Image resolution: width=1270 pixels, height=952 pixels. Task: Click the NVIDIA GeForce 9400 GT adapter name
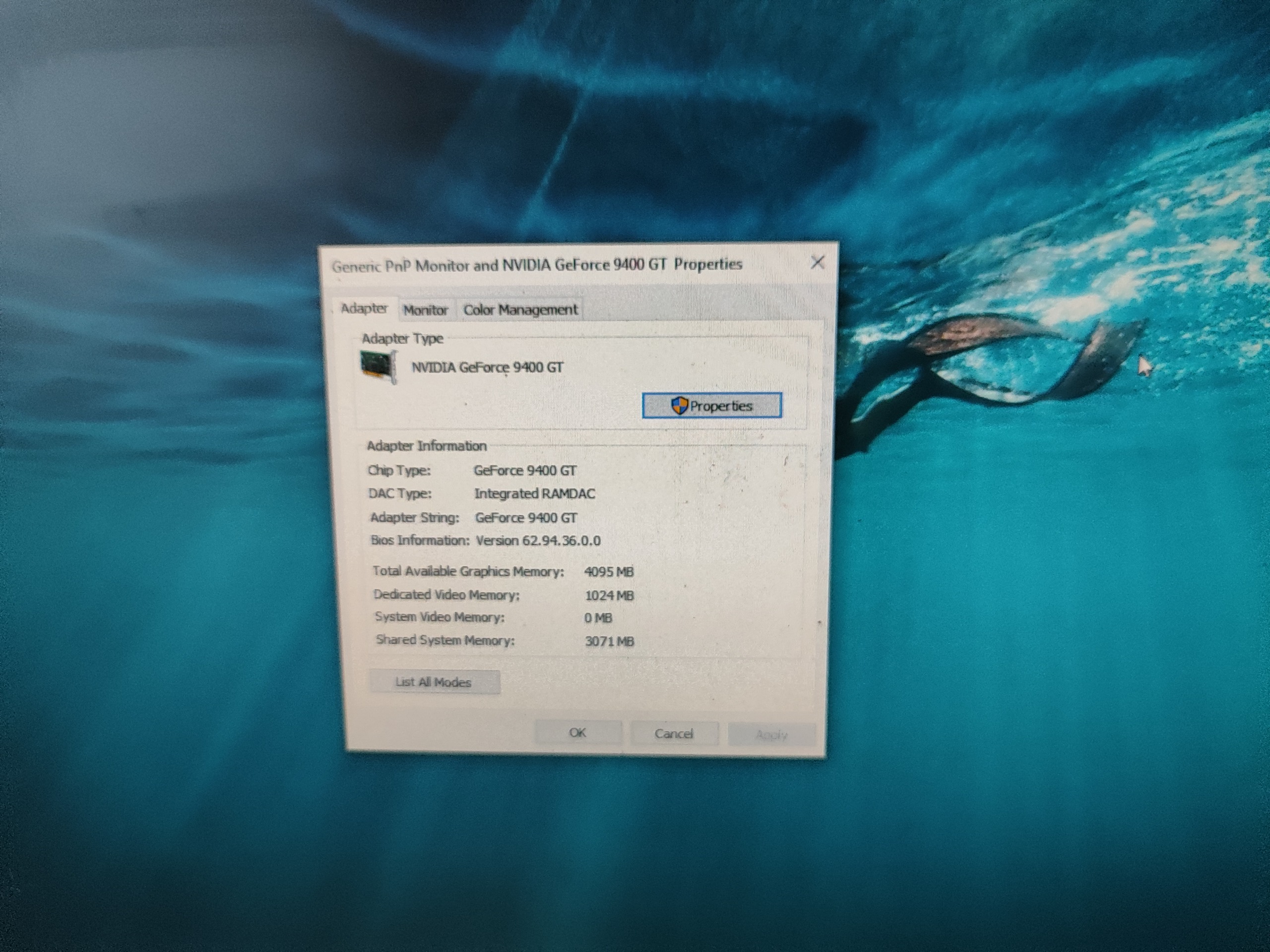pos(488,367)
